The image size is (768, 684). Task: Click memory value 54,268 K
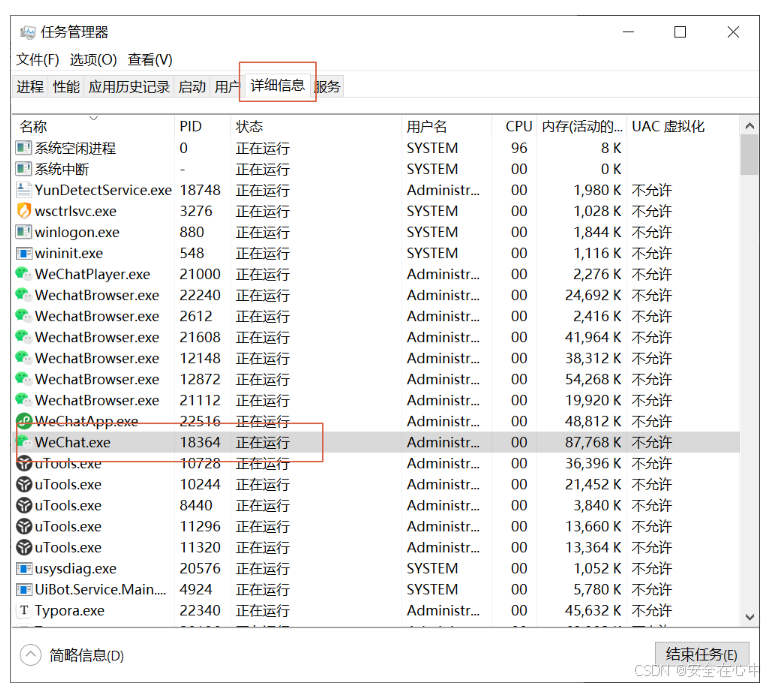point(593,379)
